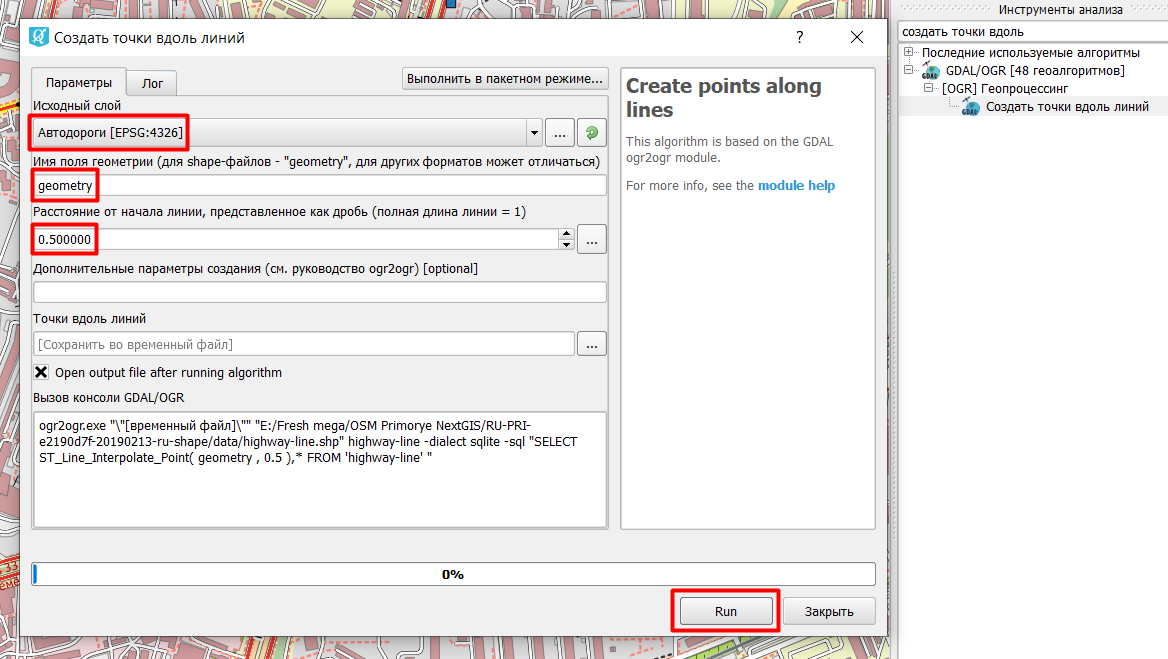This screenshot has width=1168, height=659.
Task: Click the 0% progress bar
Action: tap(453, 574)
